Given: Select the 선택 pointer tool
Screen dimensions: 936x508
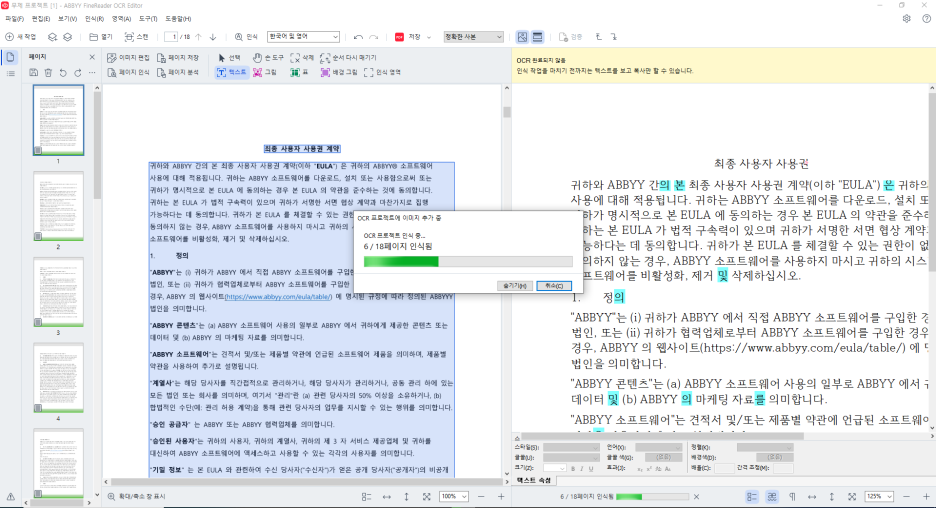Looking at the screenshot, I should click(229, 58).
